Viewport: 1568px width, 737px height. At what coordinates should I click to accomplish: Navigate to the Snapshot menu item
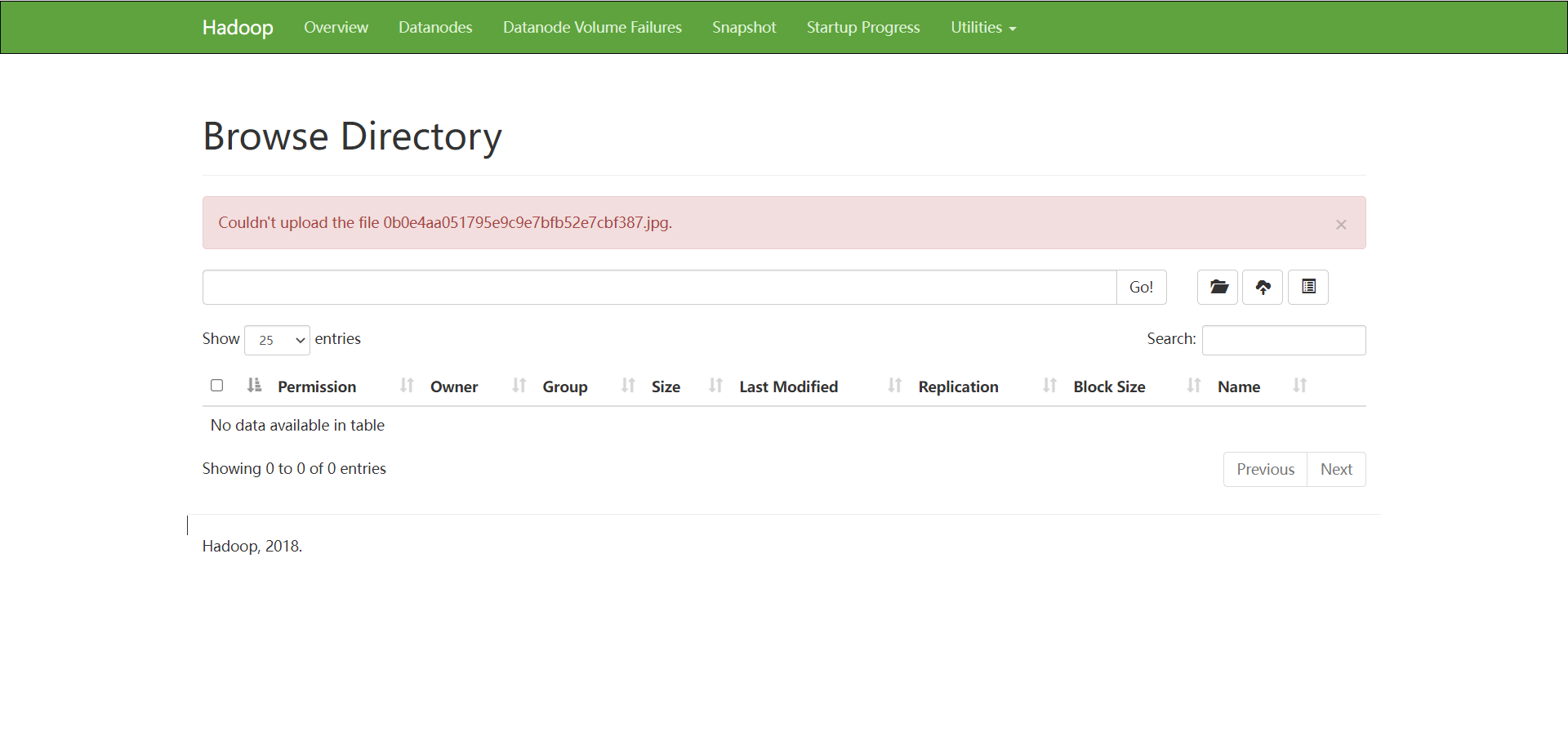(x=744, y=27)
